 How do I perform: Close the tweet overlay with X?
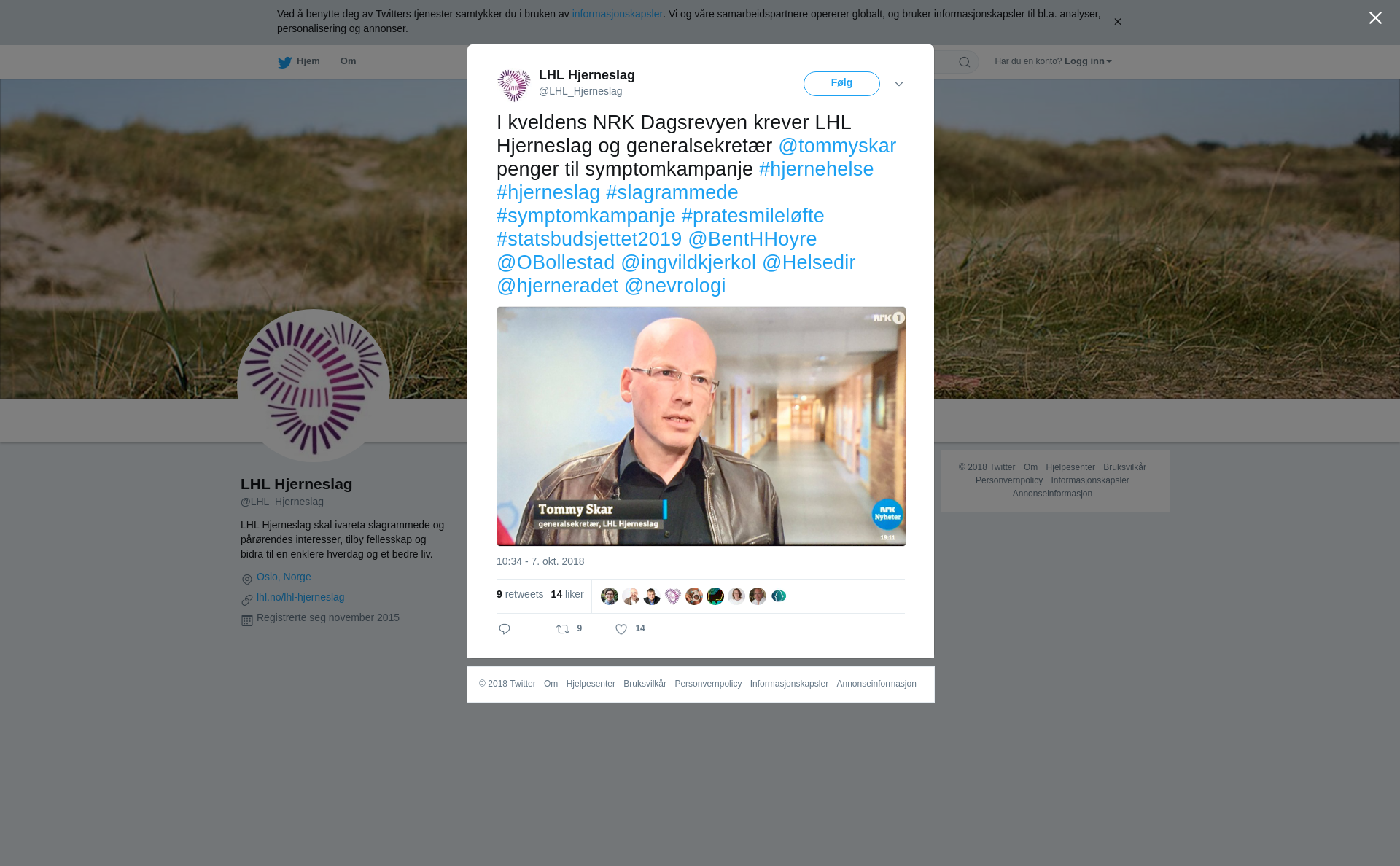(1375, 18)
